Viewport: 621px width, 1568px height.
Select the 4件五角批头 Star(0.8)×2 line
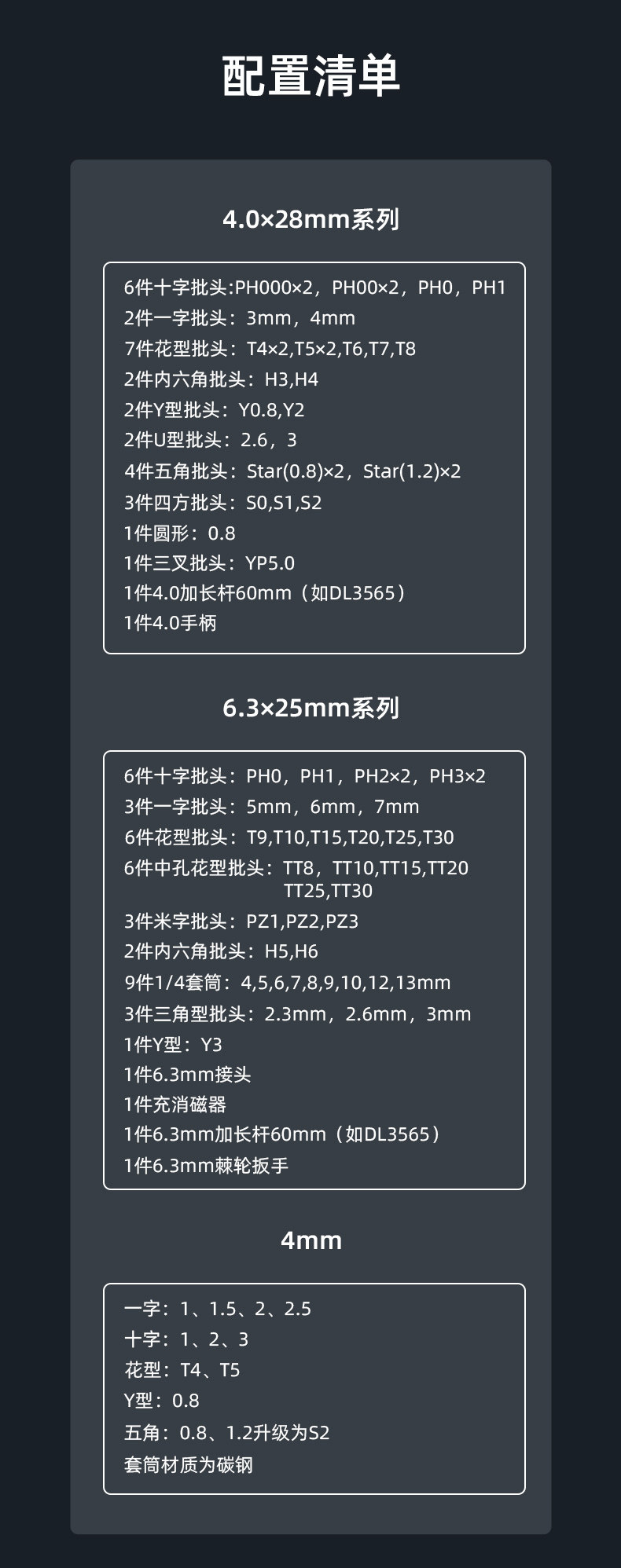pyautogui.click(x=292, y=471)
